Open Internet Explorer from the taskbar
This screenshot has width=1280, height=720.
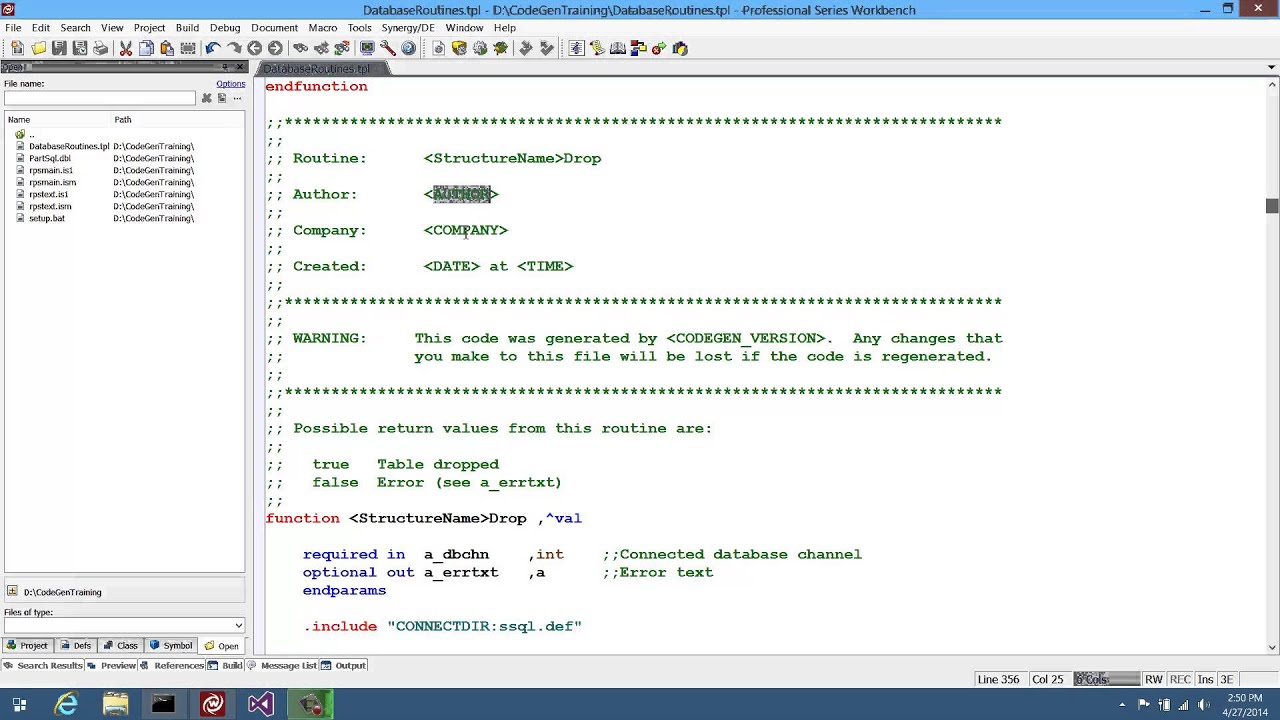coord(67,704)
